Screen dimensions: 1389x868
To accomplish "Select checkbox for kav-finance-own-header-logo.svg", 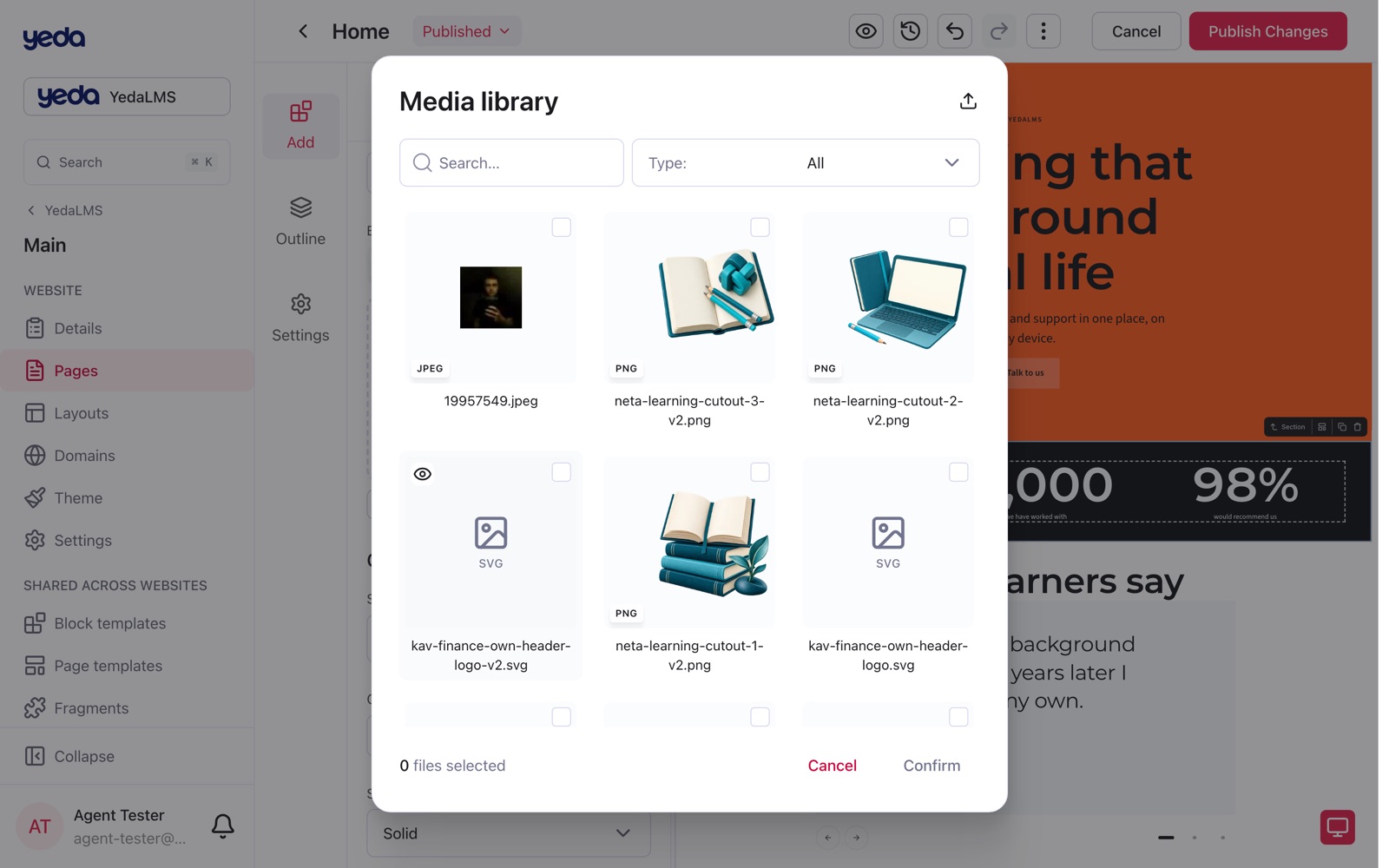I will click(958, 472).
